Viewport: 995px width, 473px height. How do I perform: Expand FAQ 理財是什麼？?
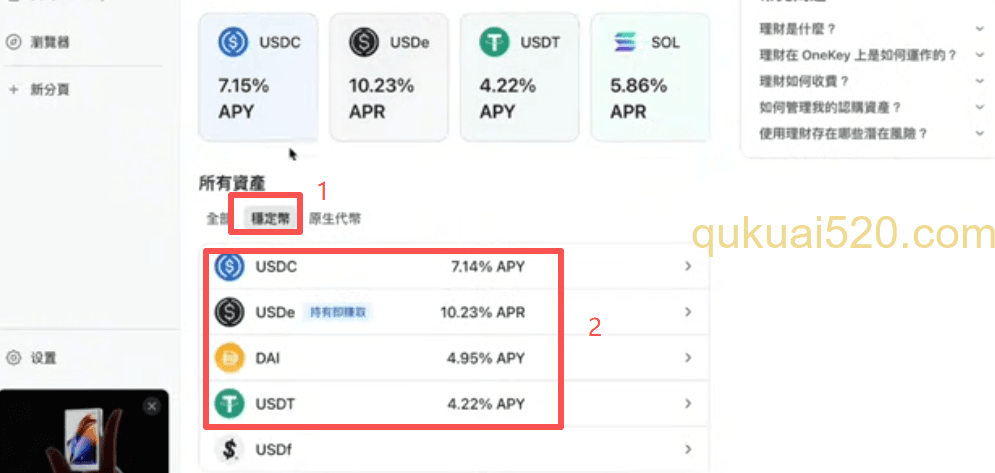point(872,29)
